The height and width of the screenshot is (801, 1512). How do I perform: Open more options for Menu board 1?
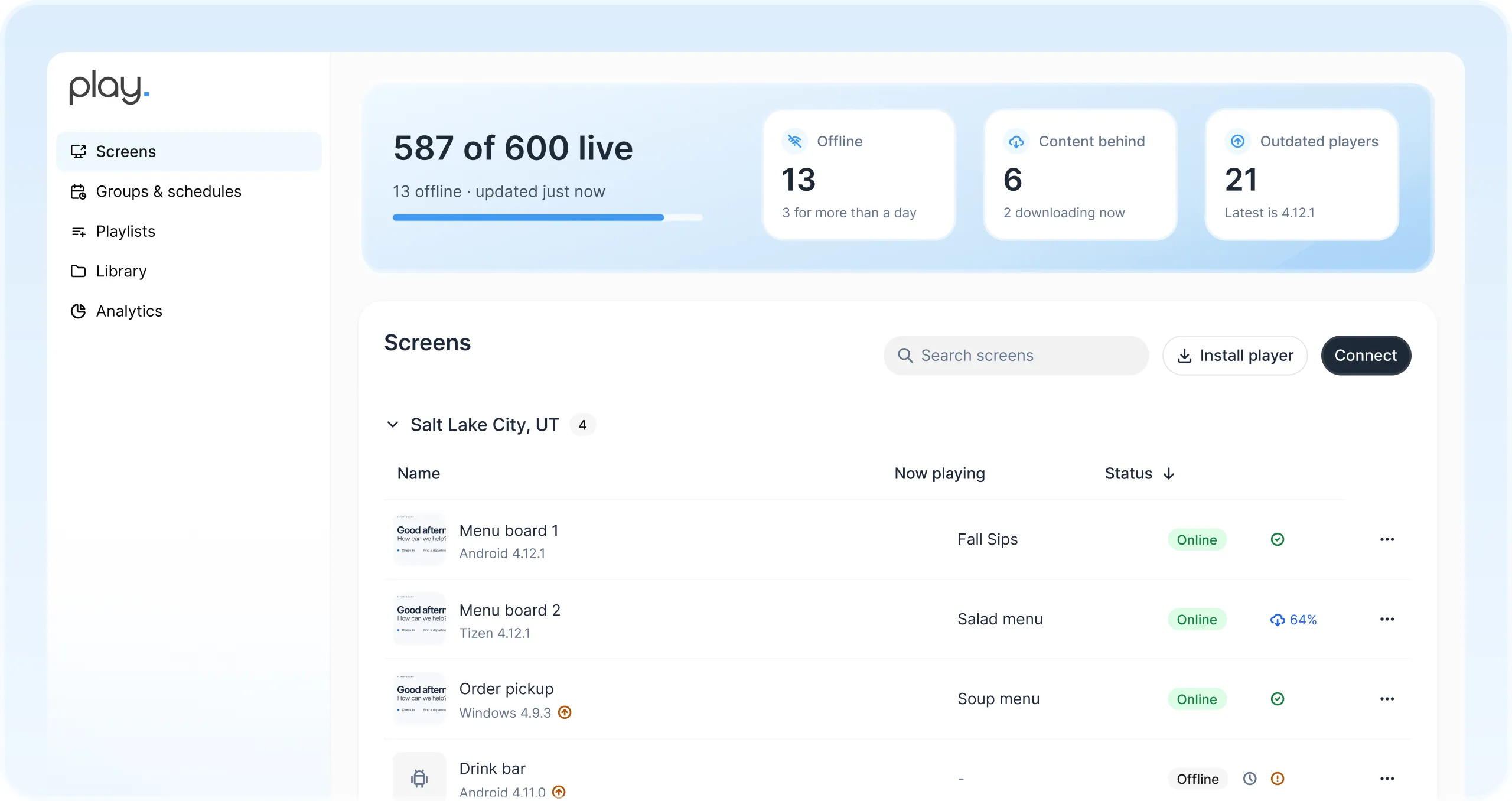(x=1387, y=539)
